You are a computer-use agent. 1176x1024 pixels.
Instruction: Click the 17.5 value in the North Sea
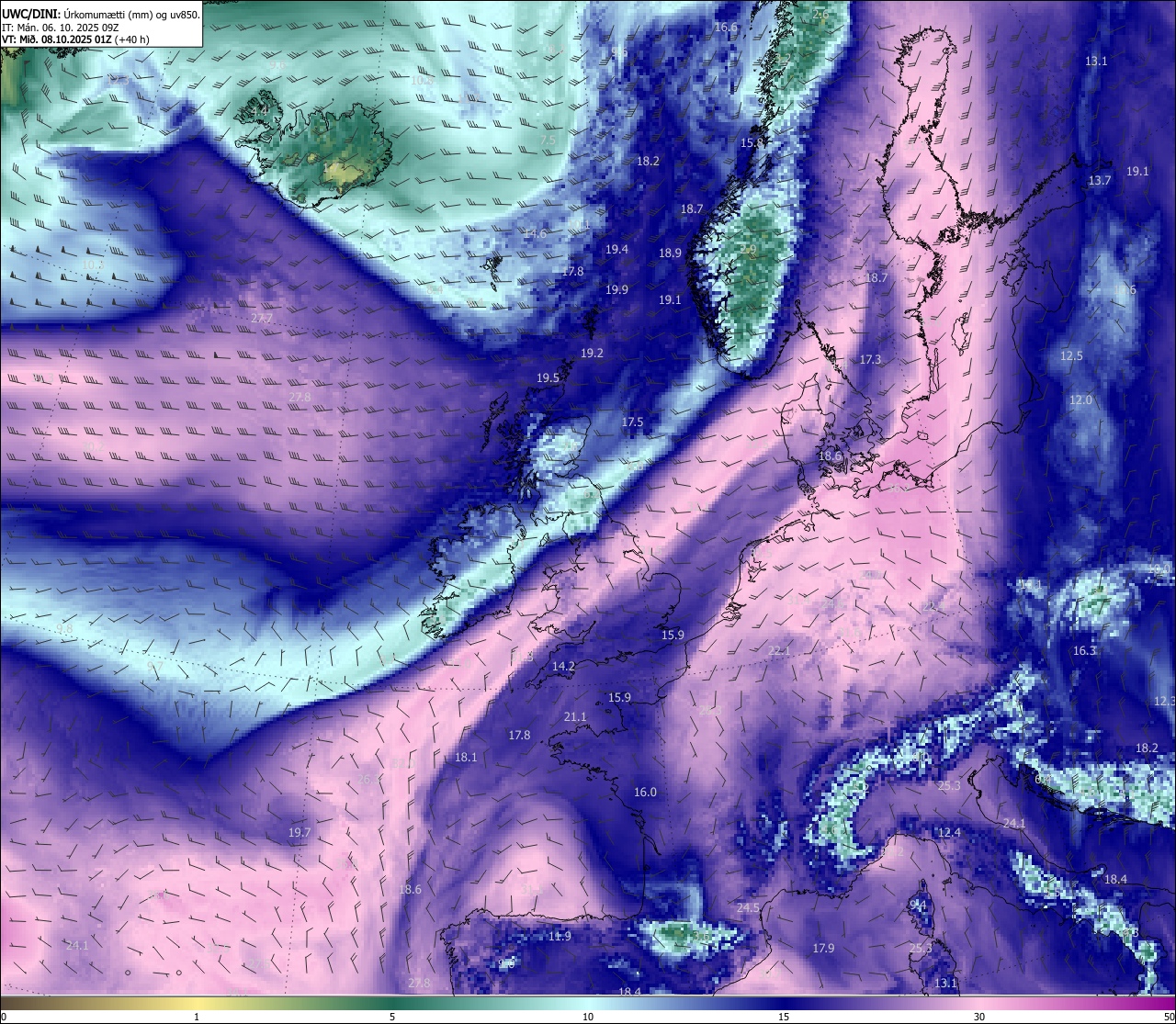tap(632, 422)
